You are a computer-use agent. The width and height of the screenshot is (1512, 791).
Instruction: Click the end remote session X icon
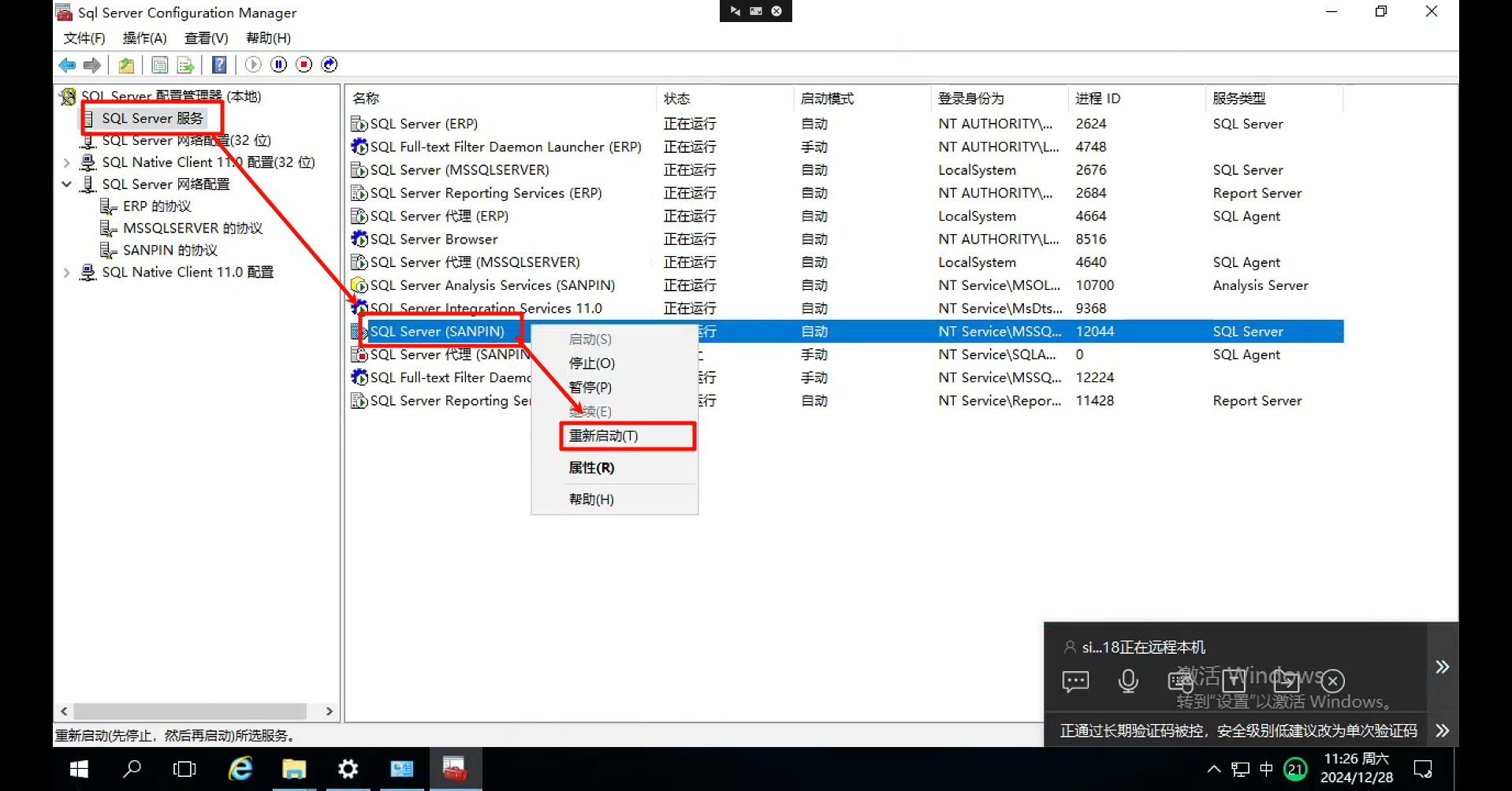coord(1333,681)
